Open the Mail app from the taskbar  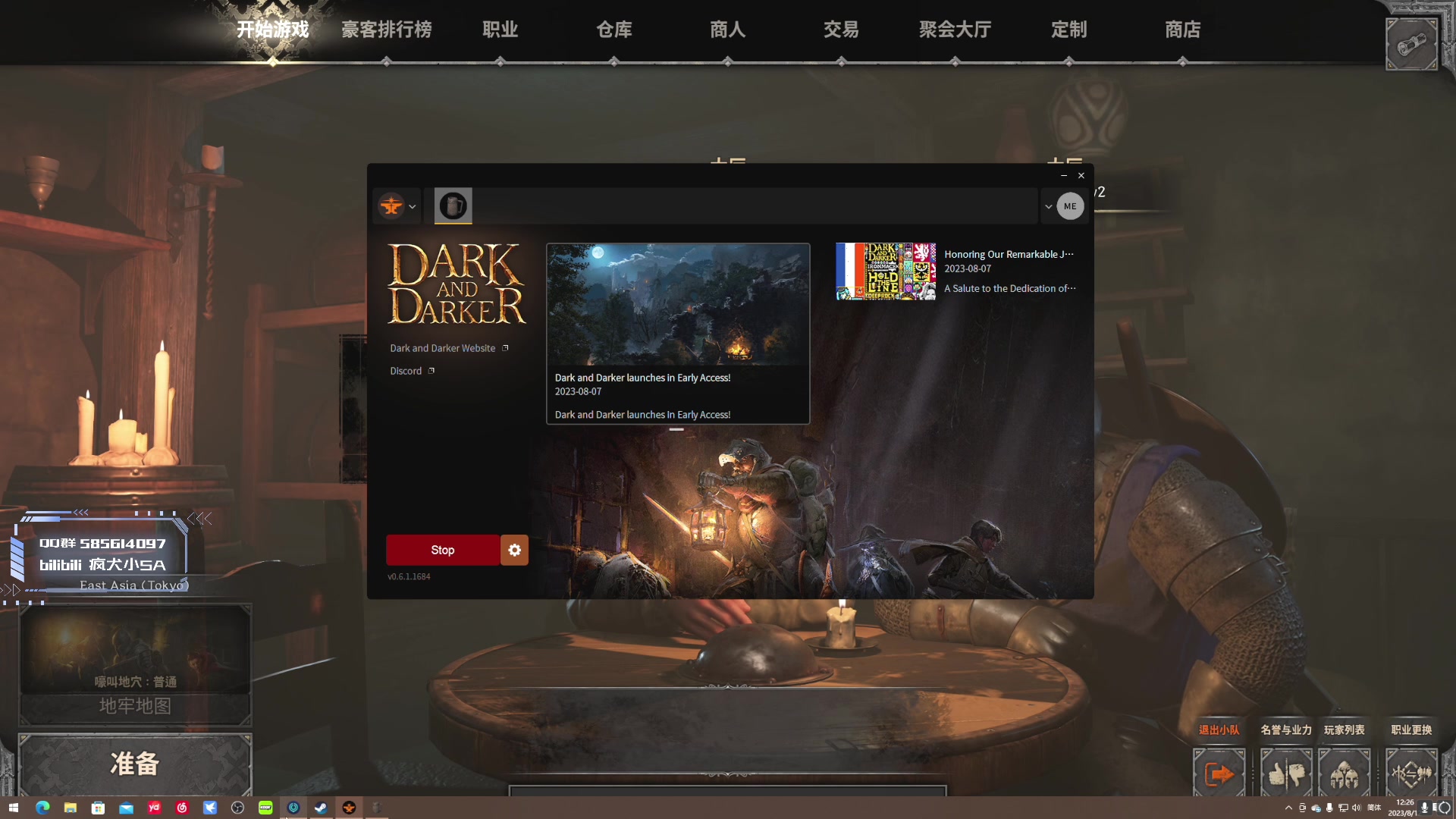tap(127, 808)
